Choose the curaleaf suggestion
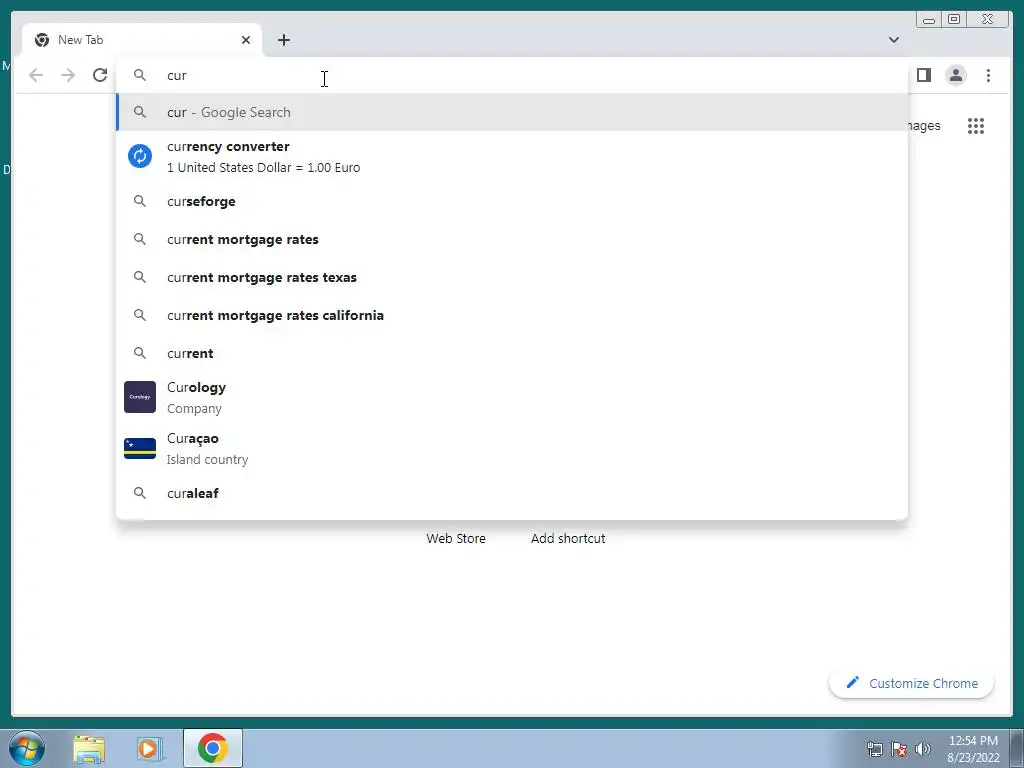The image size is (1024, 768). (x=512, y=493)
